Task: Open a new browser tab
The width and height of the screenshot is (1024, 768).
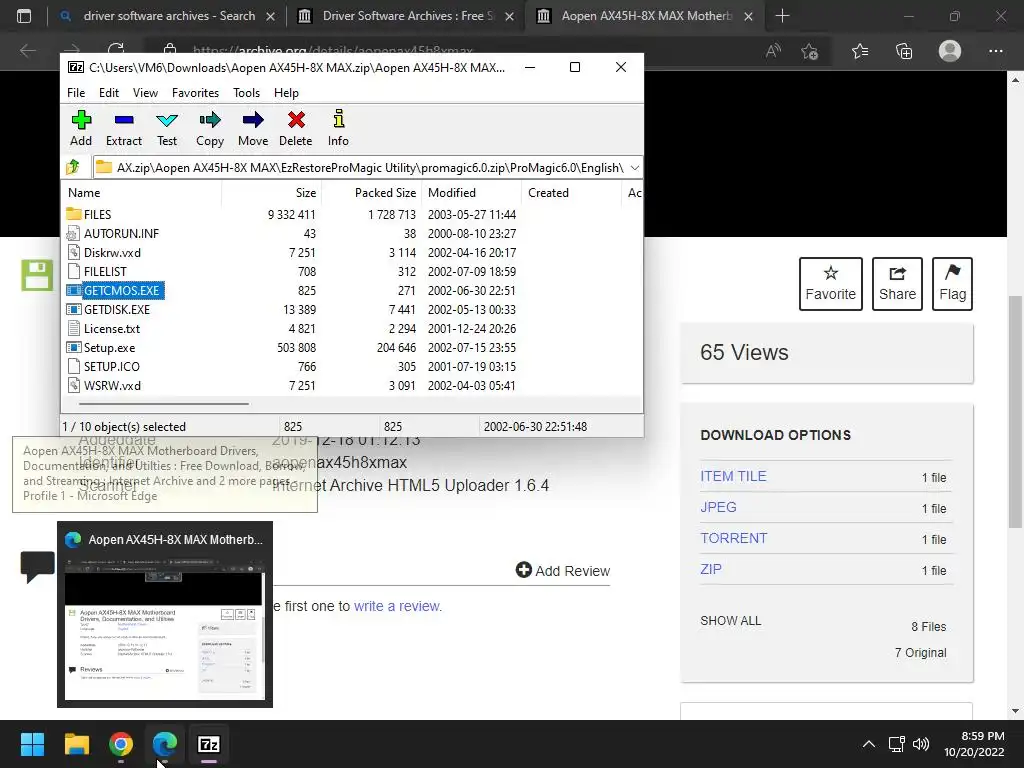Action: (782, 16)
